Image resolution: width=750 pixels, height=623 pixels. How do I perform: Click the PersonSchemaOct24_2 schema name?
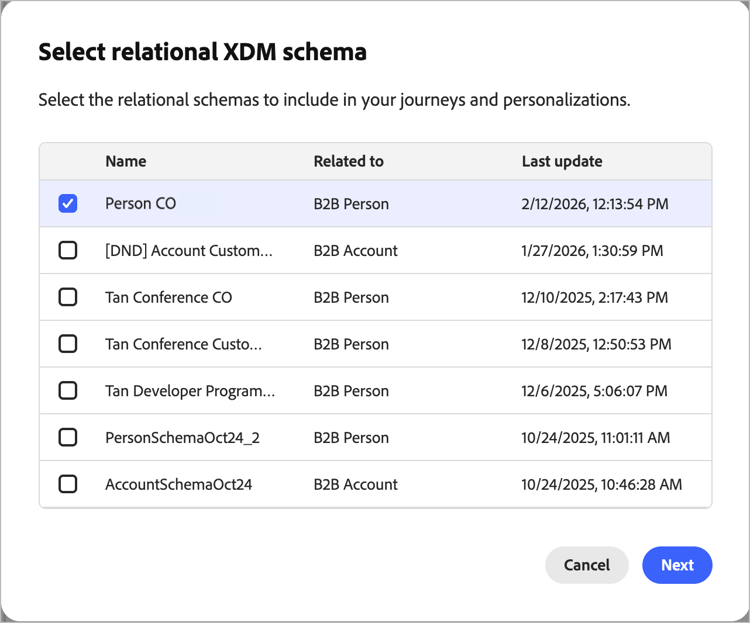click(182, 437)
